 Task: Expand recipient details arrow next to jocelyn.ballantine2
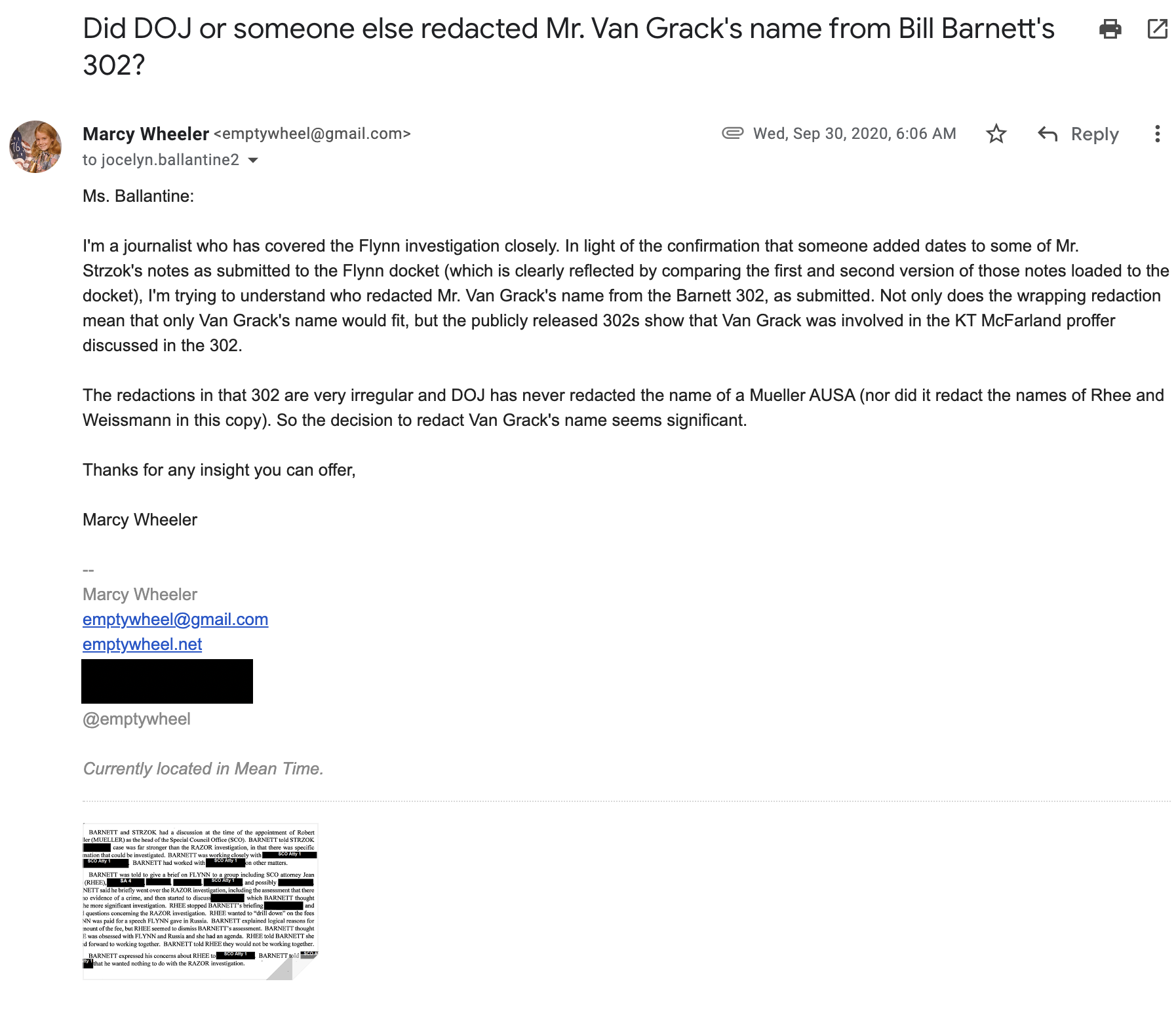(253, 161)
